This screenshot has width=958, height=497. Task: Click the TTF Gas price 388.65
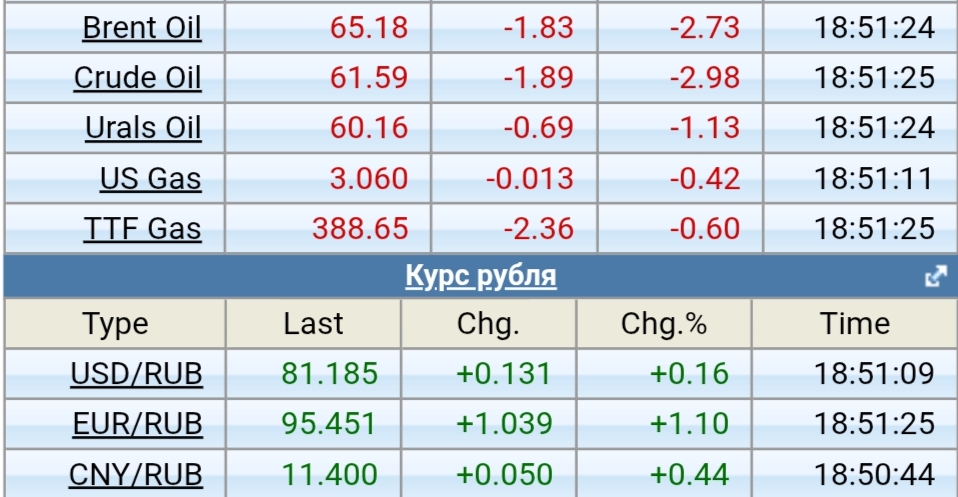tap(360, 229)
